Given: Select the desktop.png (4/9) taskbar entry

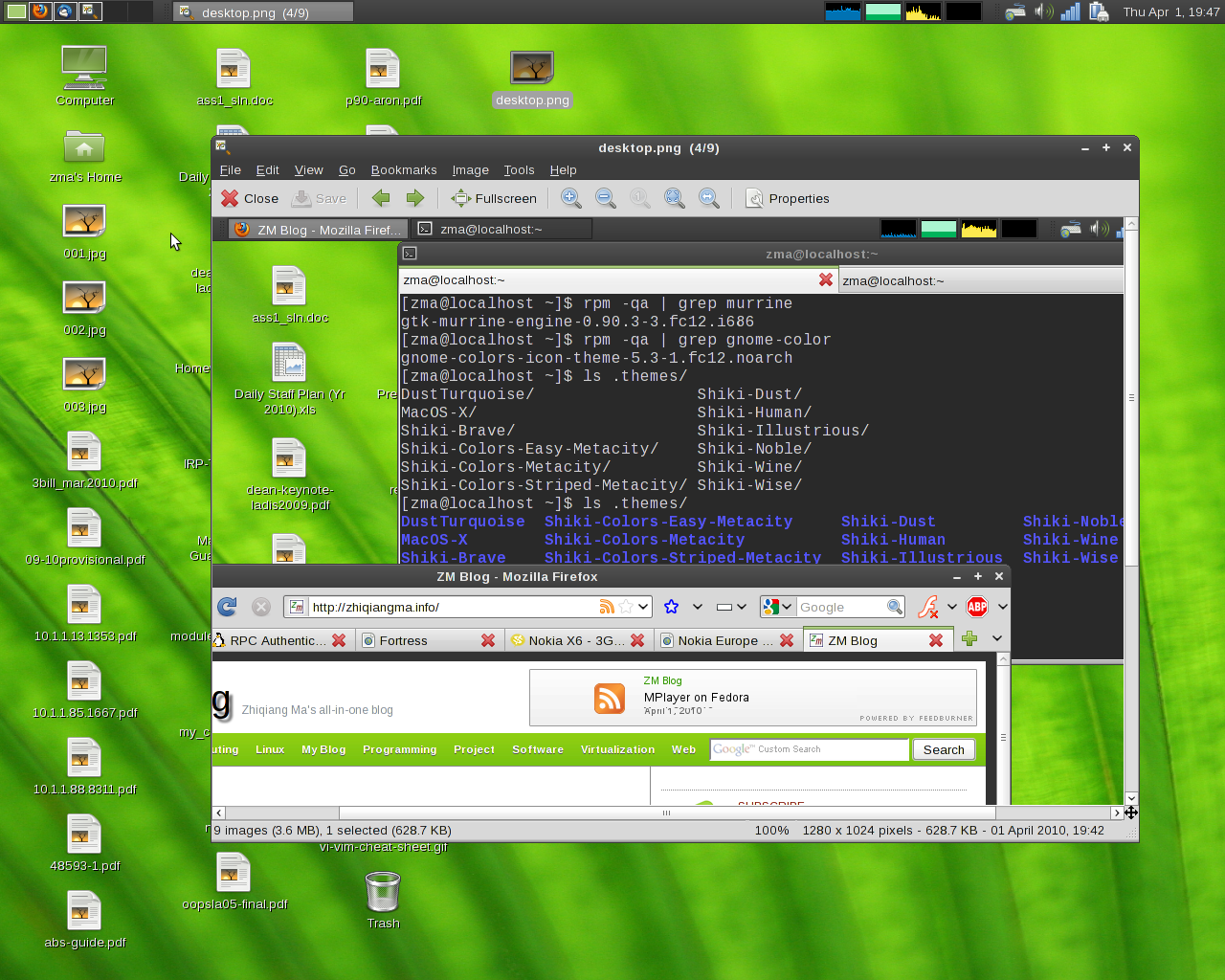Looking at the screenshot, I should [x=263, y=11].
